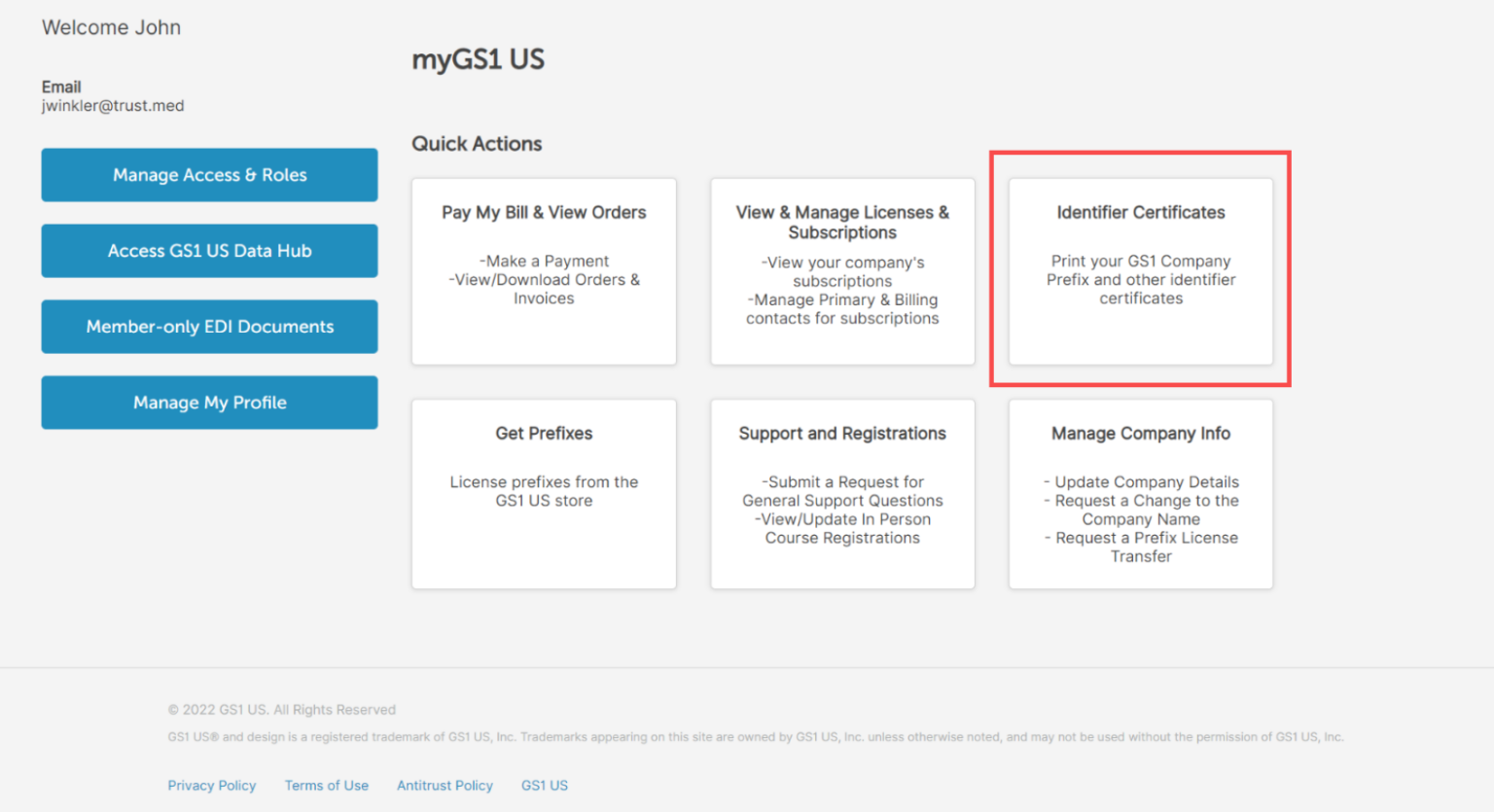Screen dimensions: 1494x812
Task: Click the Welcome John greeting text
Action: tap(111, 27)
